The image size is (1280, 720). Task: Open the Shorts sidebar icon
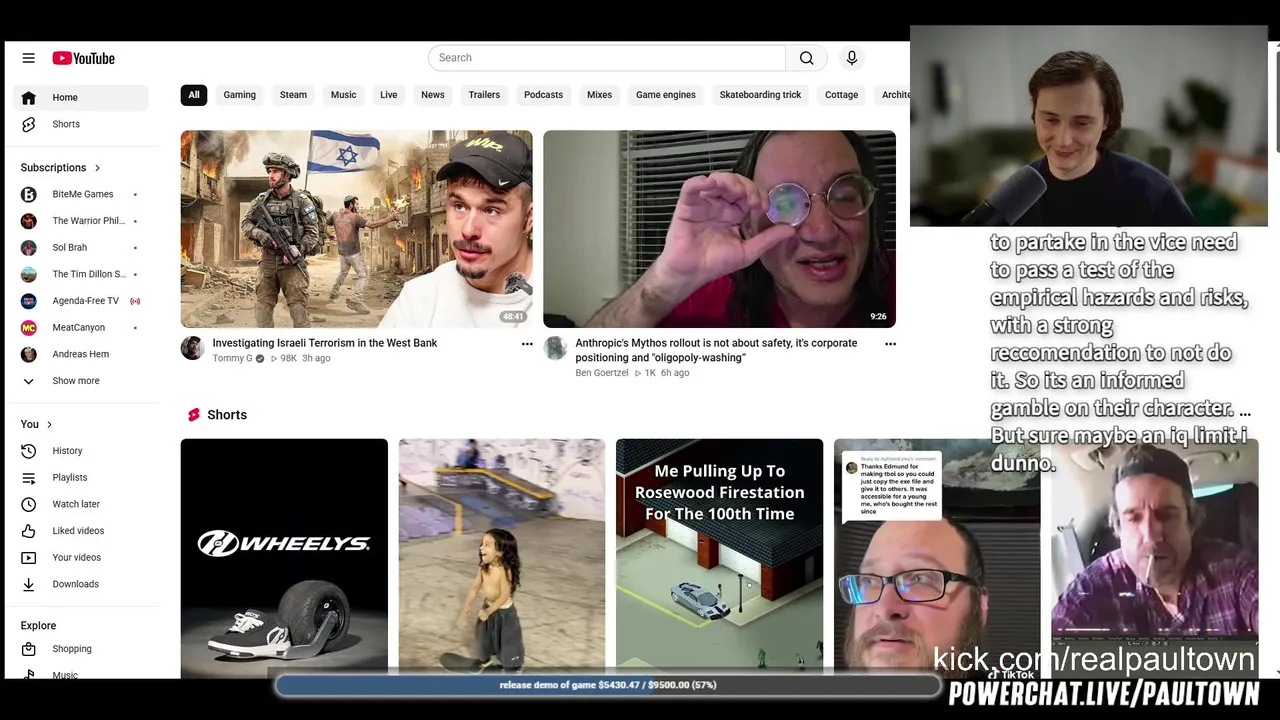tap(28, 124)
